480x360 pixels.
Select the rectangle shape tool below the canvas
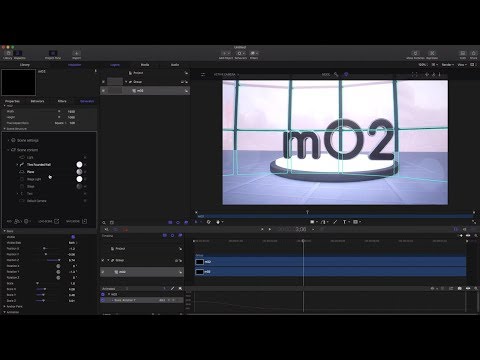pos(312,222)
